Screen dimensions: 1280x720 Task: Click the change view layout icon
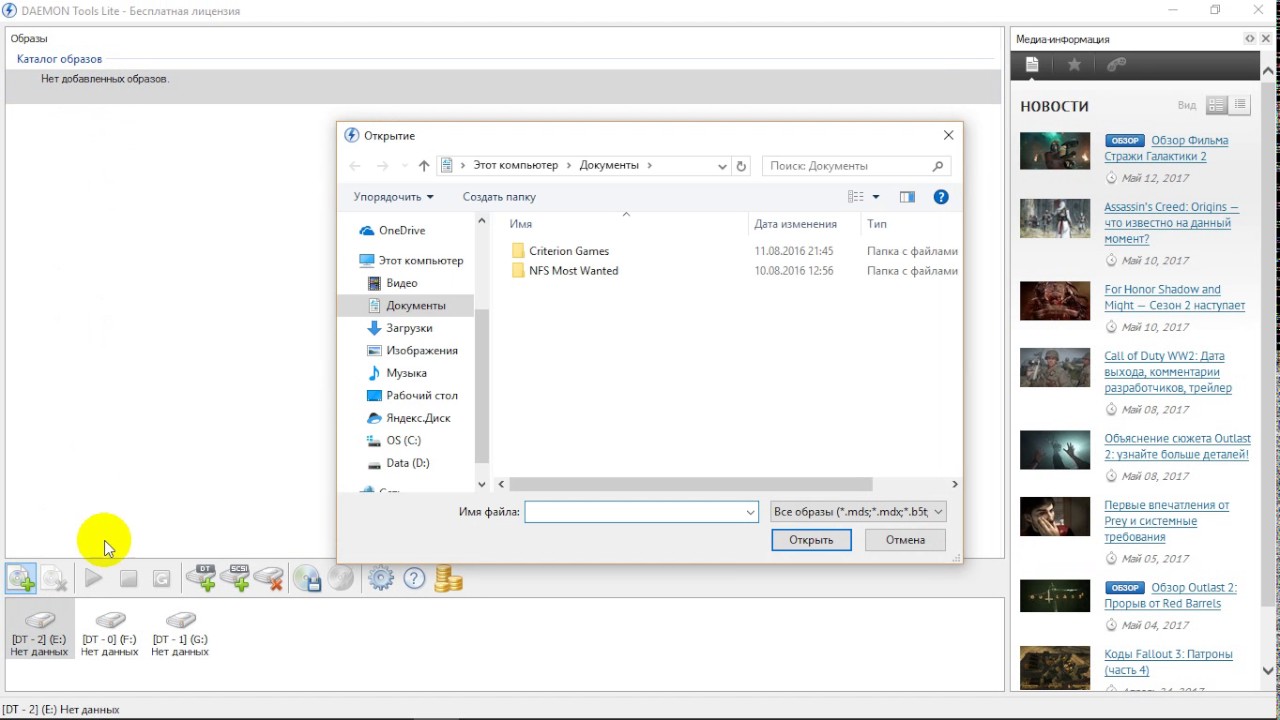(x=855, y=197)
